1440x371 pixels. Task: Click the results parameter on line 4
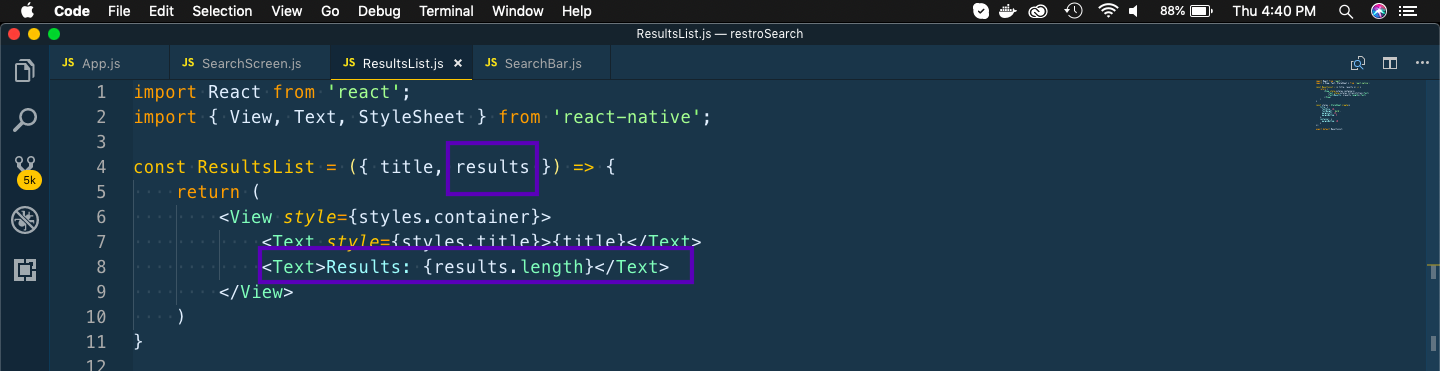[492, 167]
